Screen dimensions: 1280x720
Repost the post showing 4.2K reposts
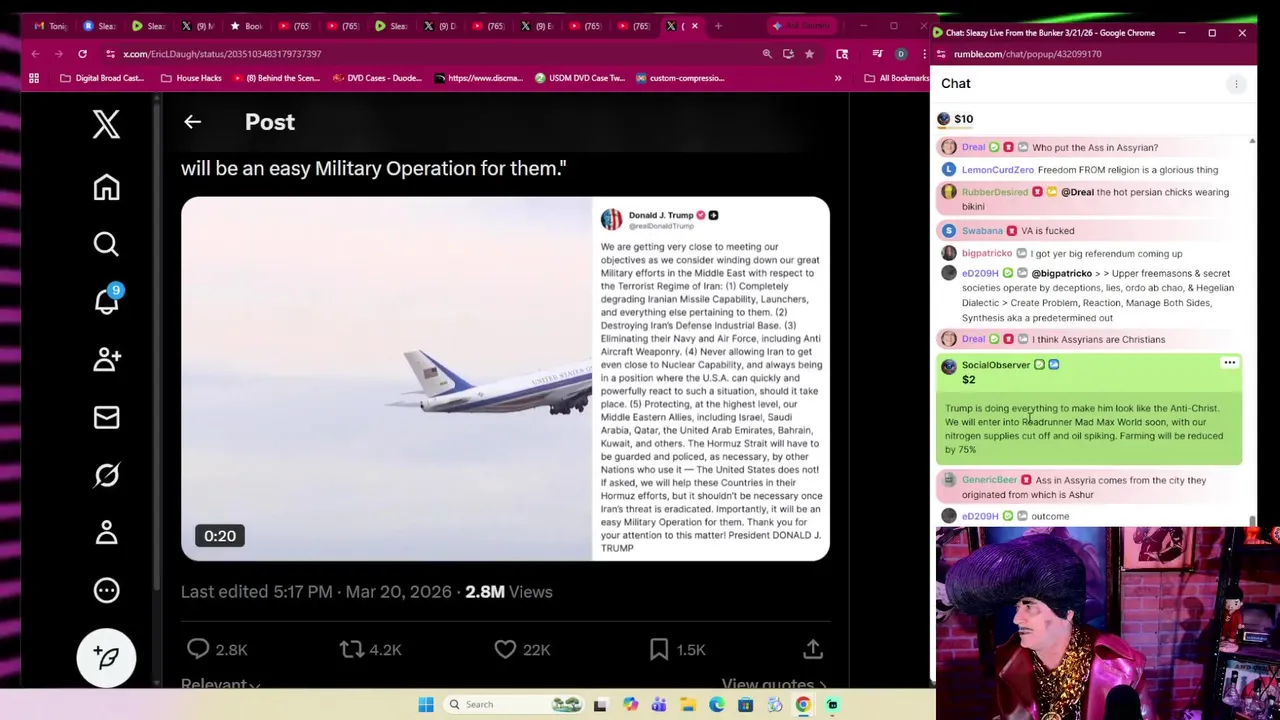click(x=351, y=649)
